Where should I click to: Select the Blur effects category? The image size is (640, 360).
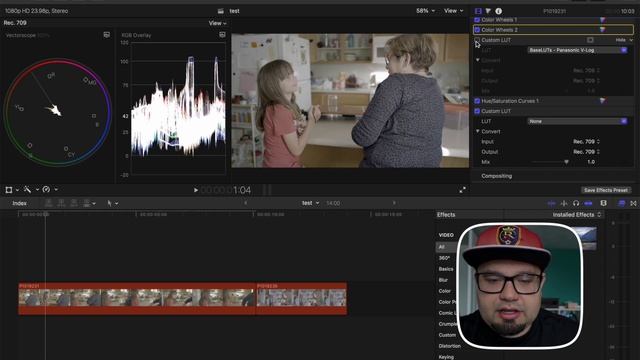pos(443,280)
